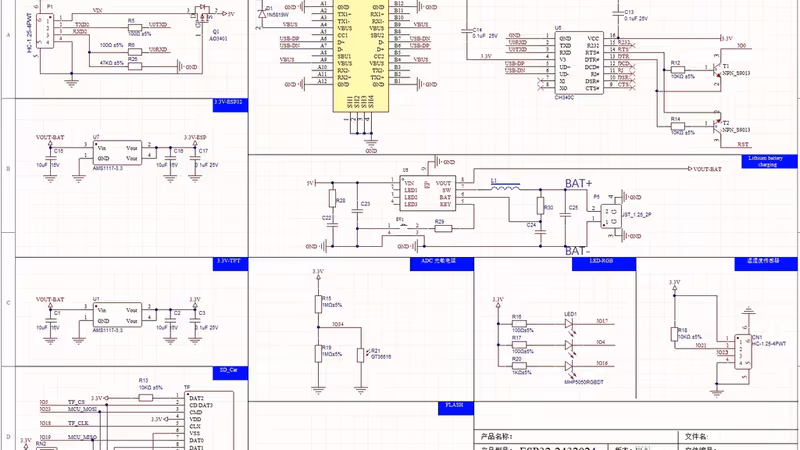Select the 47KΩ resistor R25 symbol
Viewport: 800px width, 450px height.
pyautogui.click(x=135, y=66)
